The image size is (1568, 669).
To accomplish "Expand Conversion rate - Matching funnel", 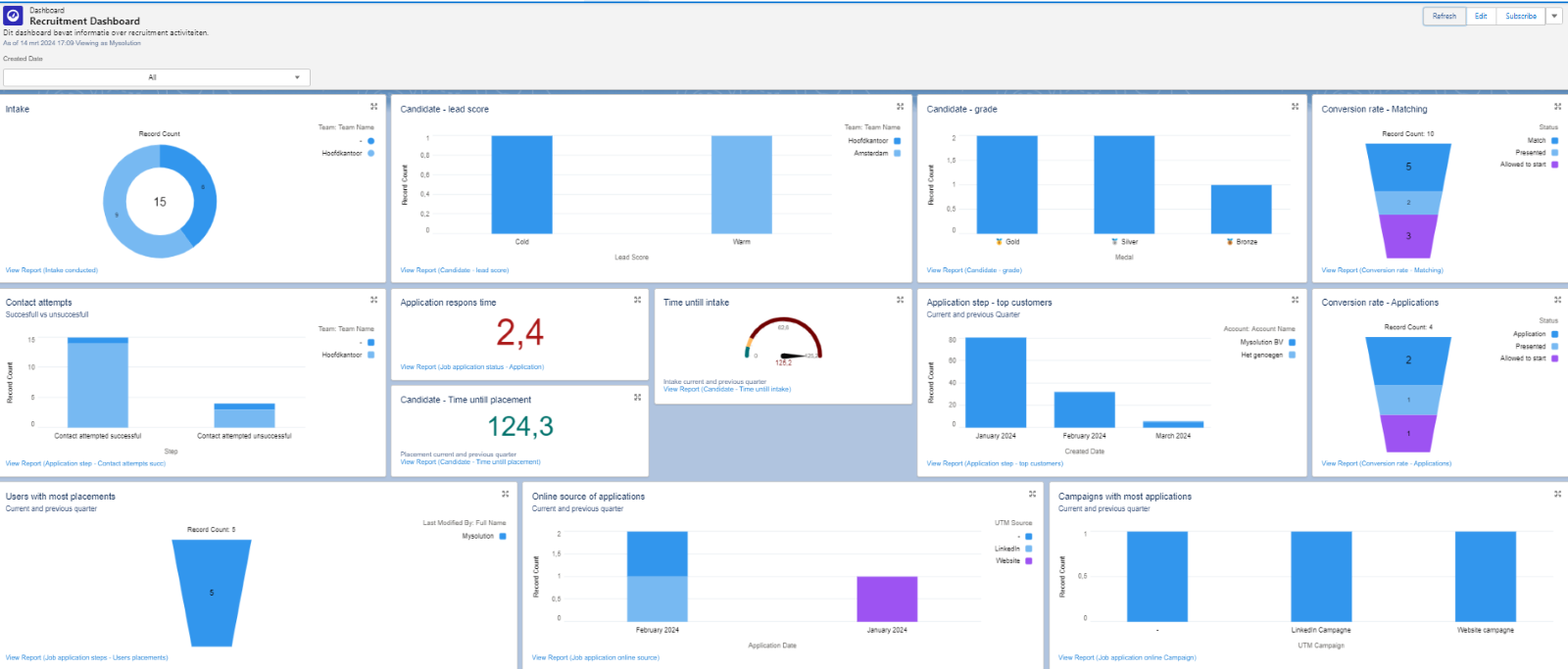I will pyautogui.click(x=1557, y=107).
